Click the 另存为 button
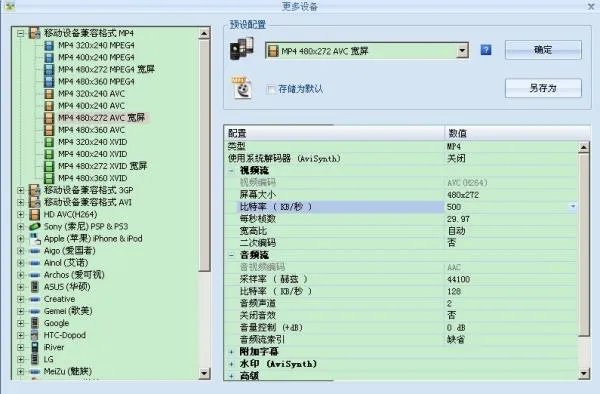 pyautogui.click(x=543, y=88)
